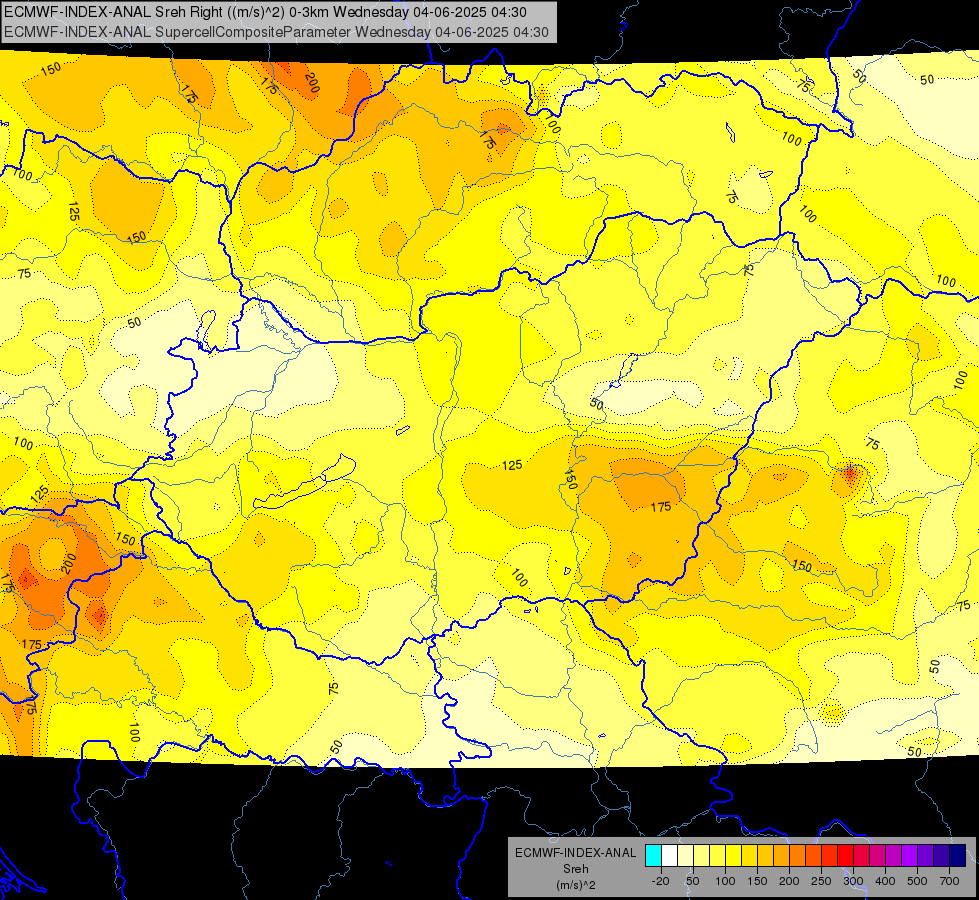Select the legend swatch just right of 500 tick
This screenshot has width=979, height=900.
[926, 856]
